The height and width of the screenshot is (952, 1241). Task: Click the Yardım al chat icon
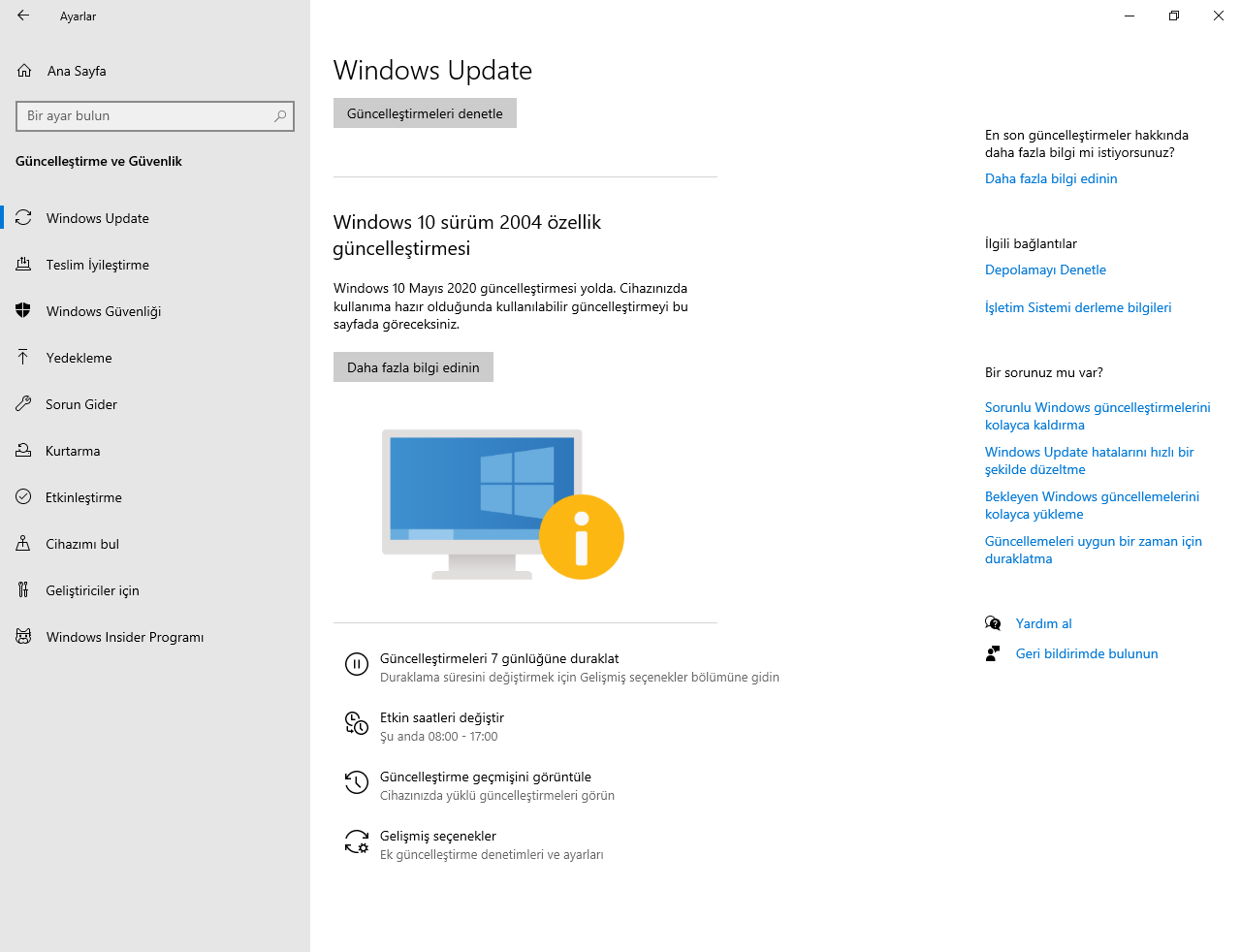point(993,623)
